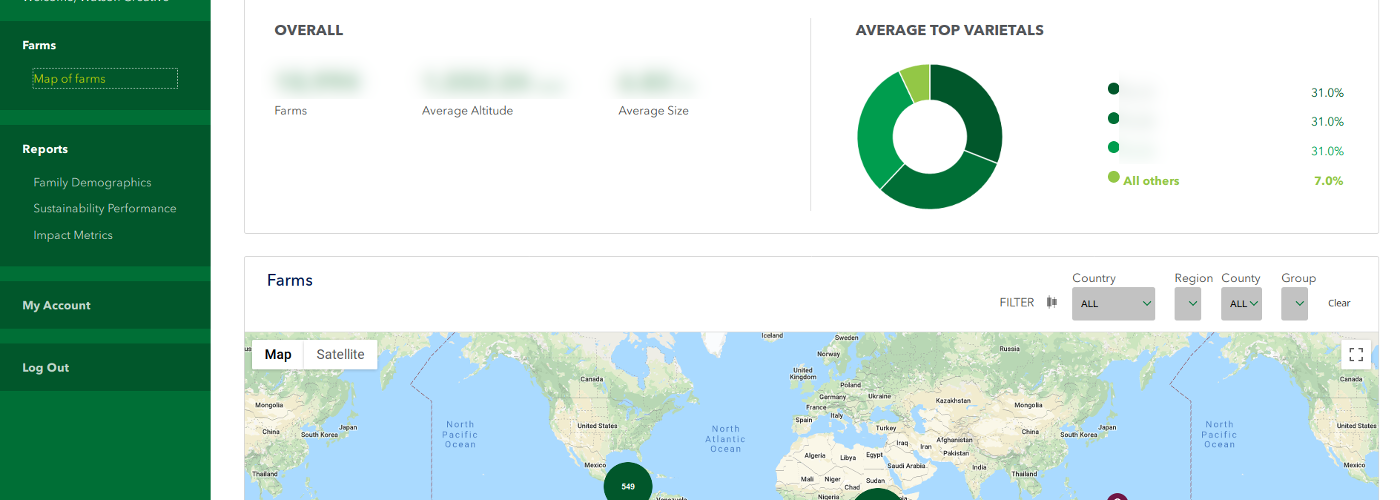1400x500 pixels.
Task: Click the darkest green top legend dot
Action: (x=1113, y=89)
